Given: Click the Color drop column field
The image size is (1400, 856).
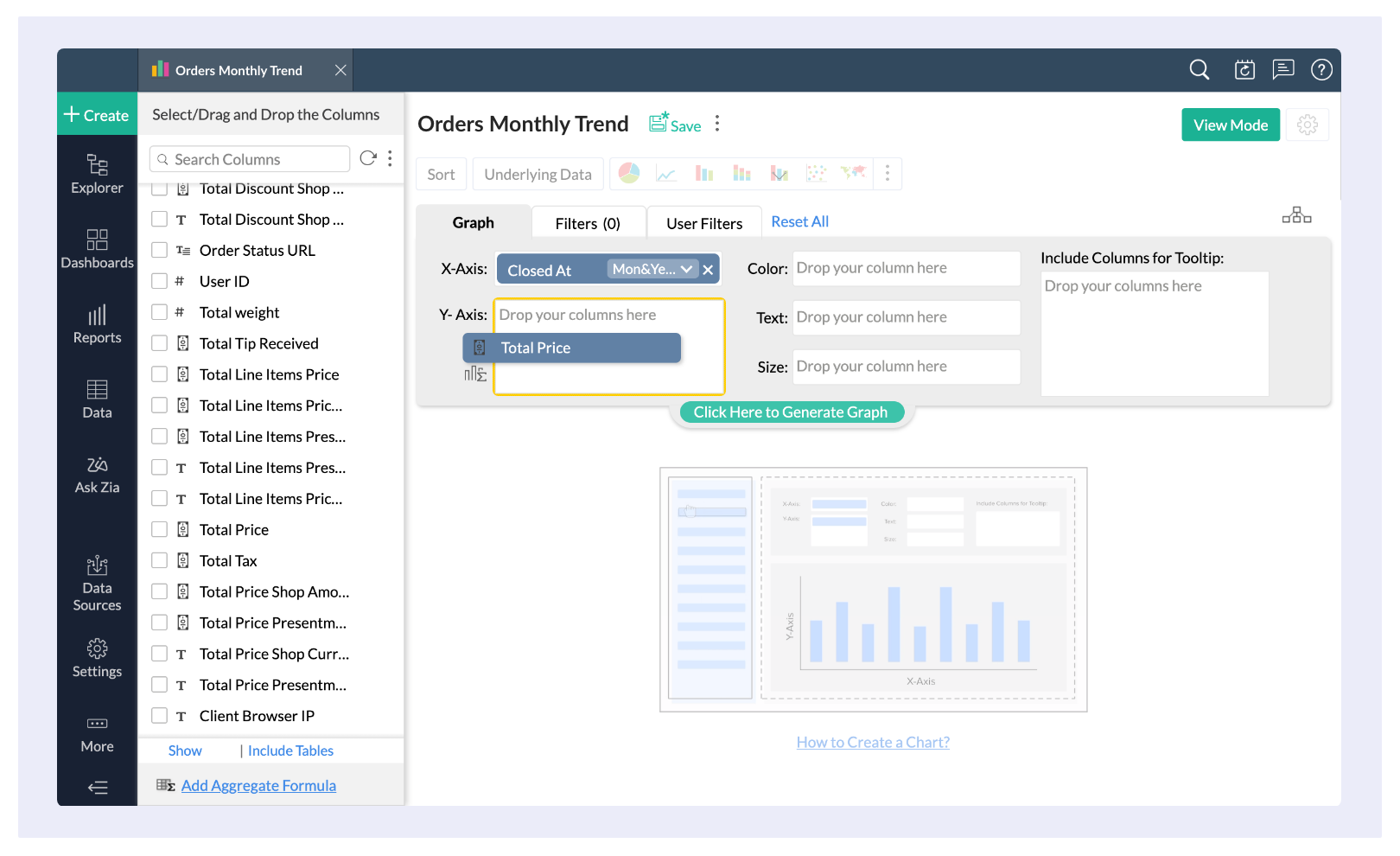Looking at the screenshot, I should [906, 268].
